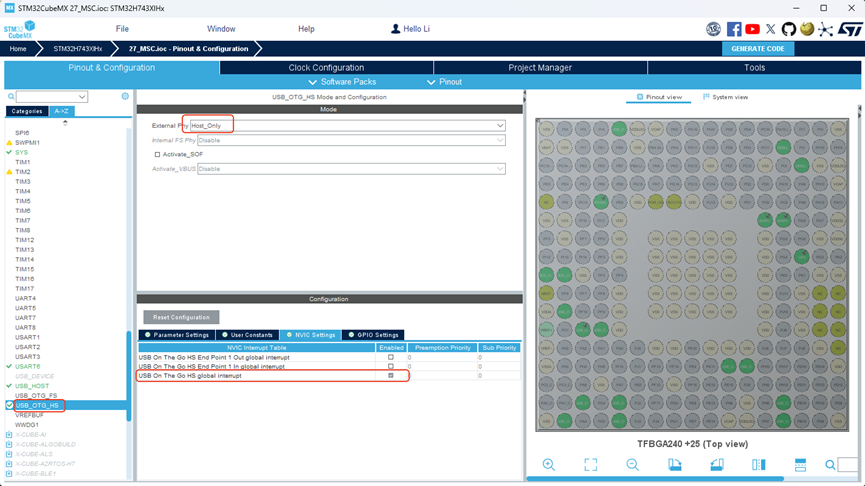Select the SYS peripheral entry

[22, 152]
